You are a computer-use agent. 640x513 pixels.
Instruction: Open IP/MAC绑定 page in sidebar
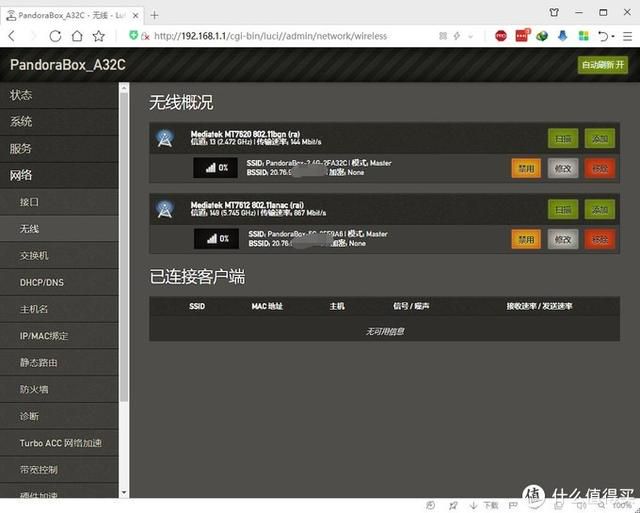click(59, 336)
